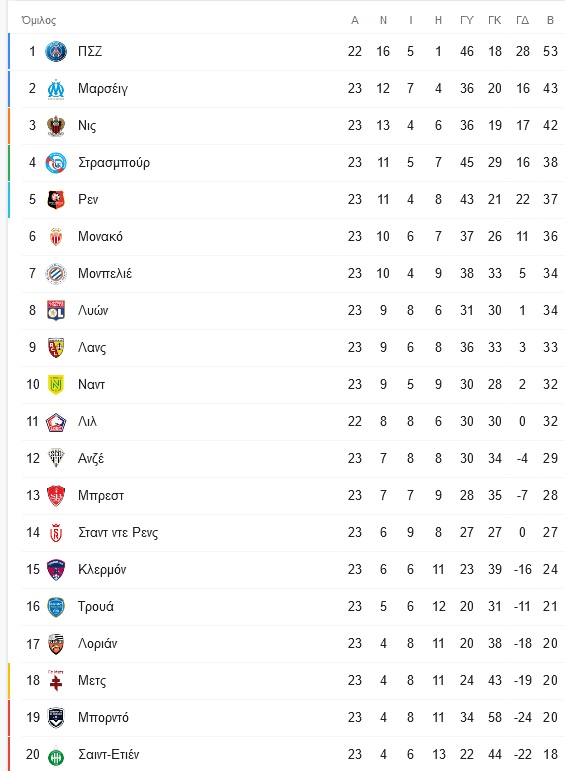This screenshot has height=771, width=580.
Task: Click the Μονακό crest icon
Action: (x=56, y=237)
